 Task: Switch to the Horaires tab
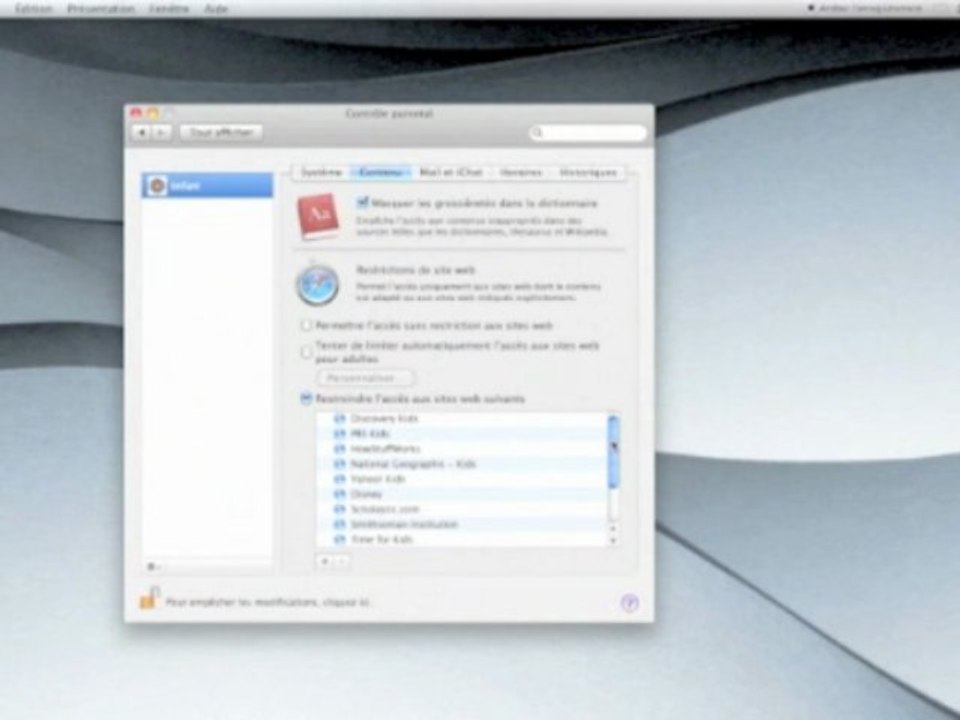point(520,173)
